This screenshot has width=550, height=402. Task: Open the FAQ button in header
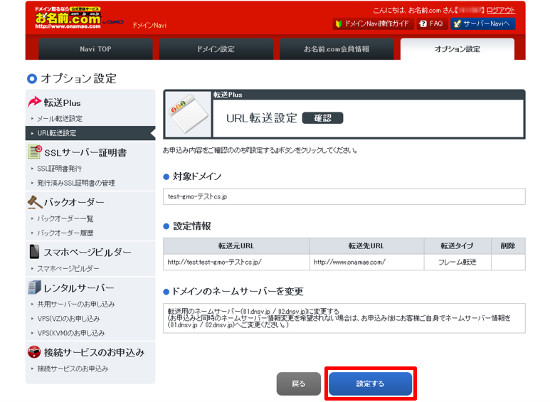432,24
